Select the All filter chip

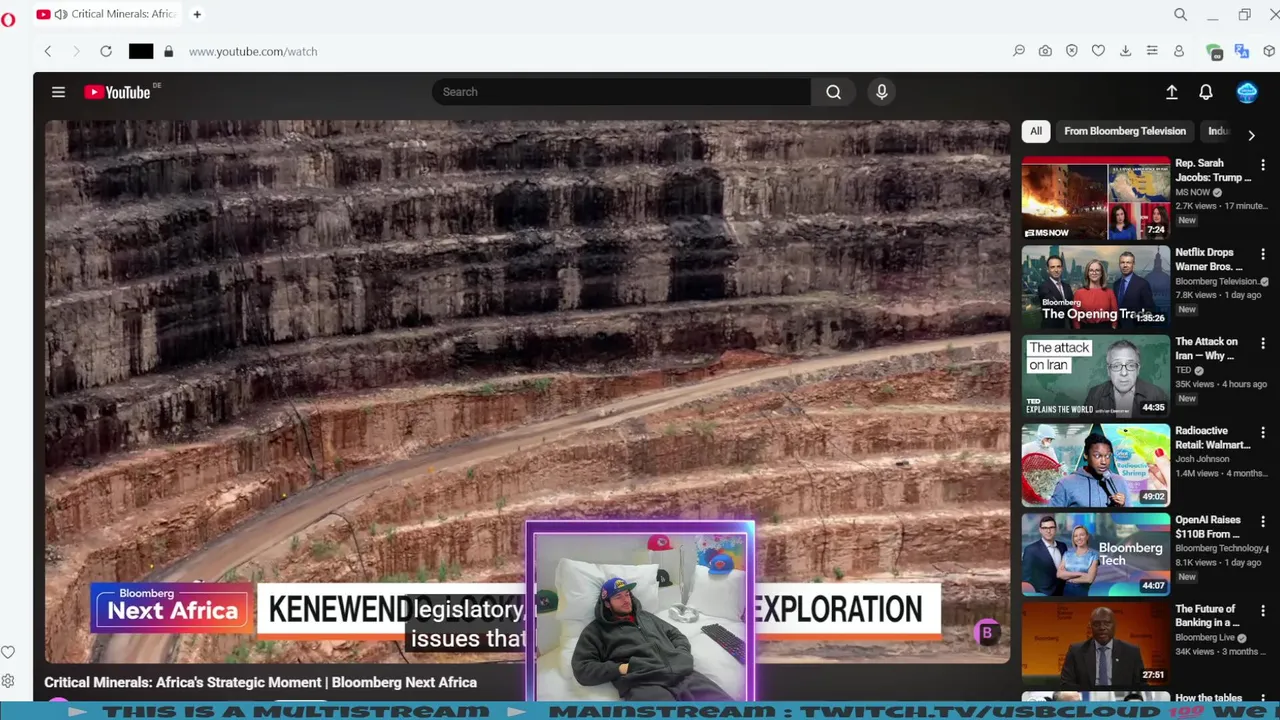coord(1036,131)
